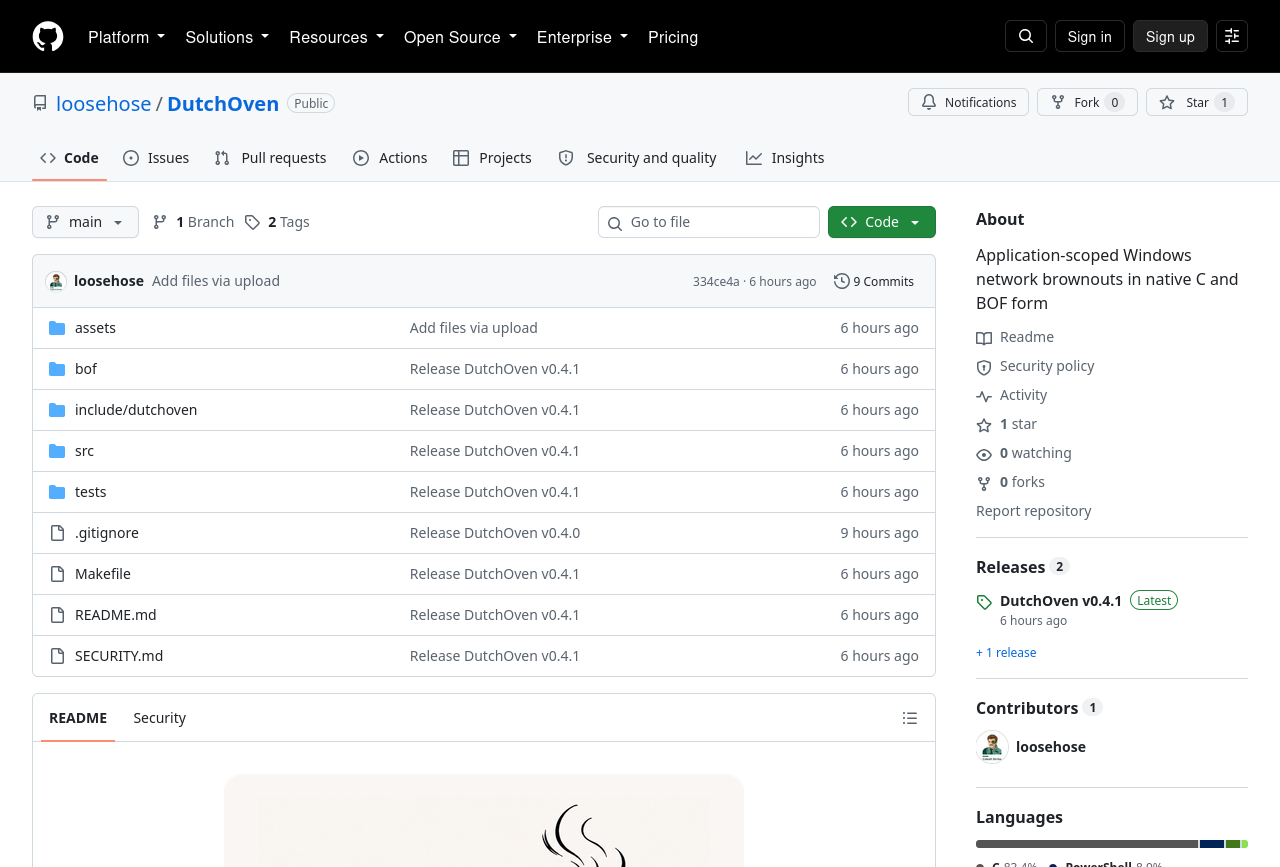Viewport: 1280px width, 867px height.
Task: Click the folder icon for tests
Action: tap(57, 492)
